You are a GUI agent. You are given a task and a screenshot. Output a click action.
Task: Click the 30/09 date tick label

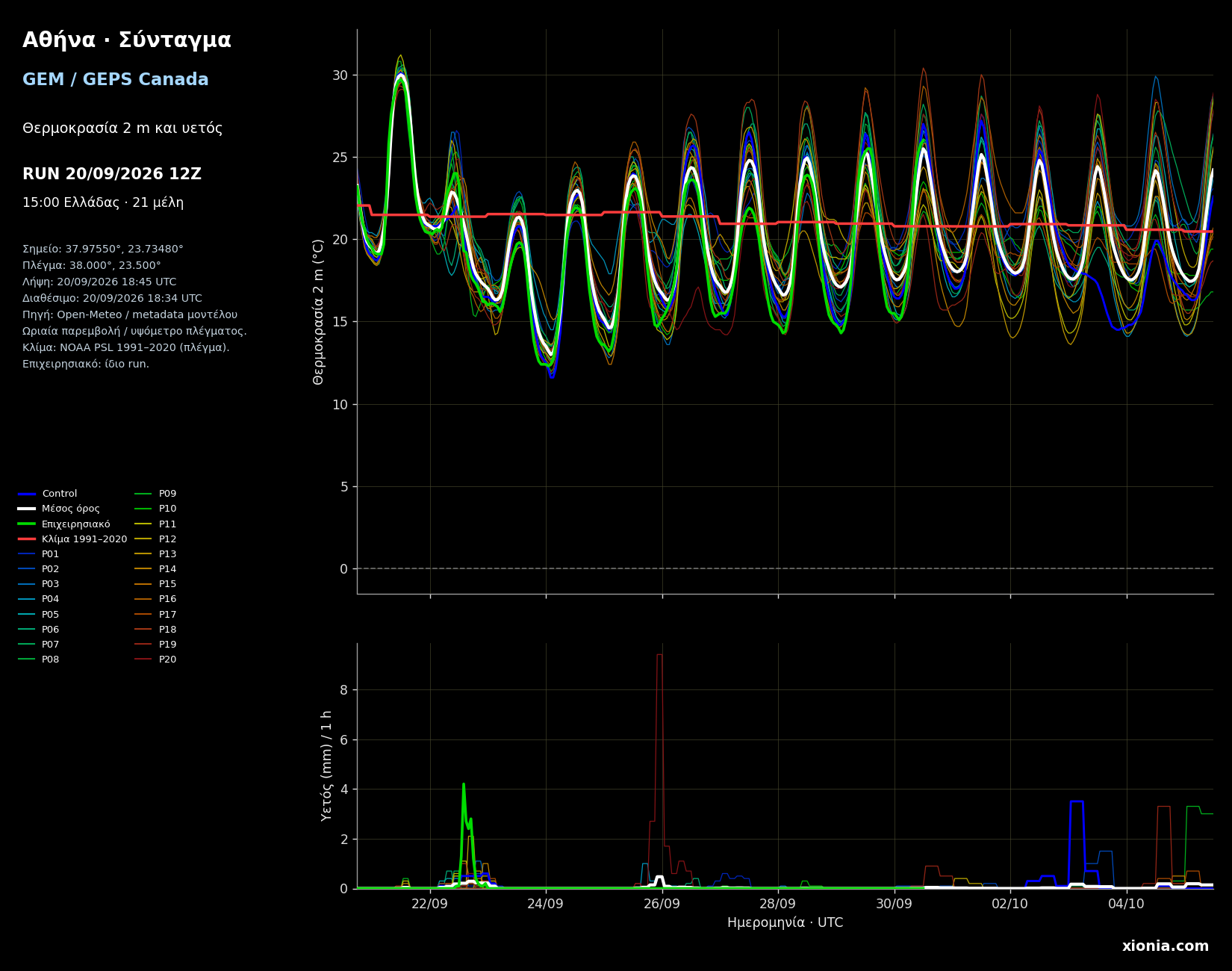coord(894,904)
